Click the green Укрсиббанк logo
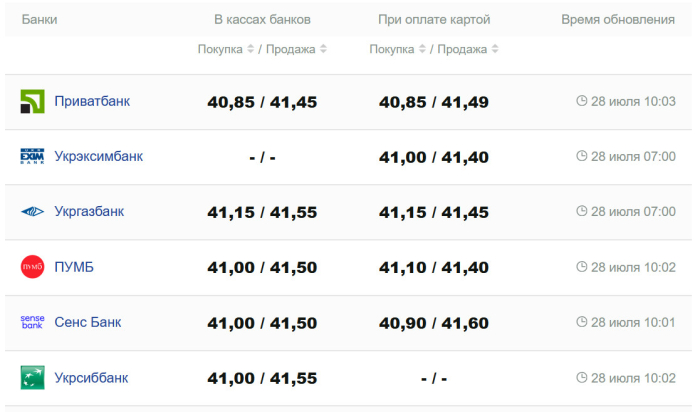700x412 pixels. [32, 378]
